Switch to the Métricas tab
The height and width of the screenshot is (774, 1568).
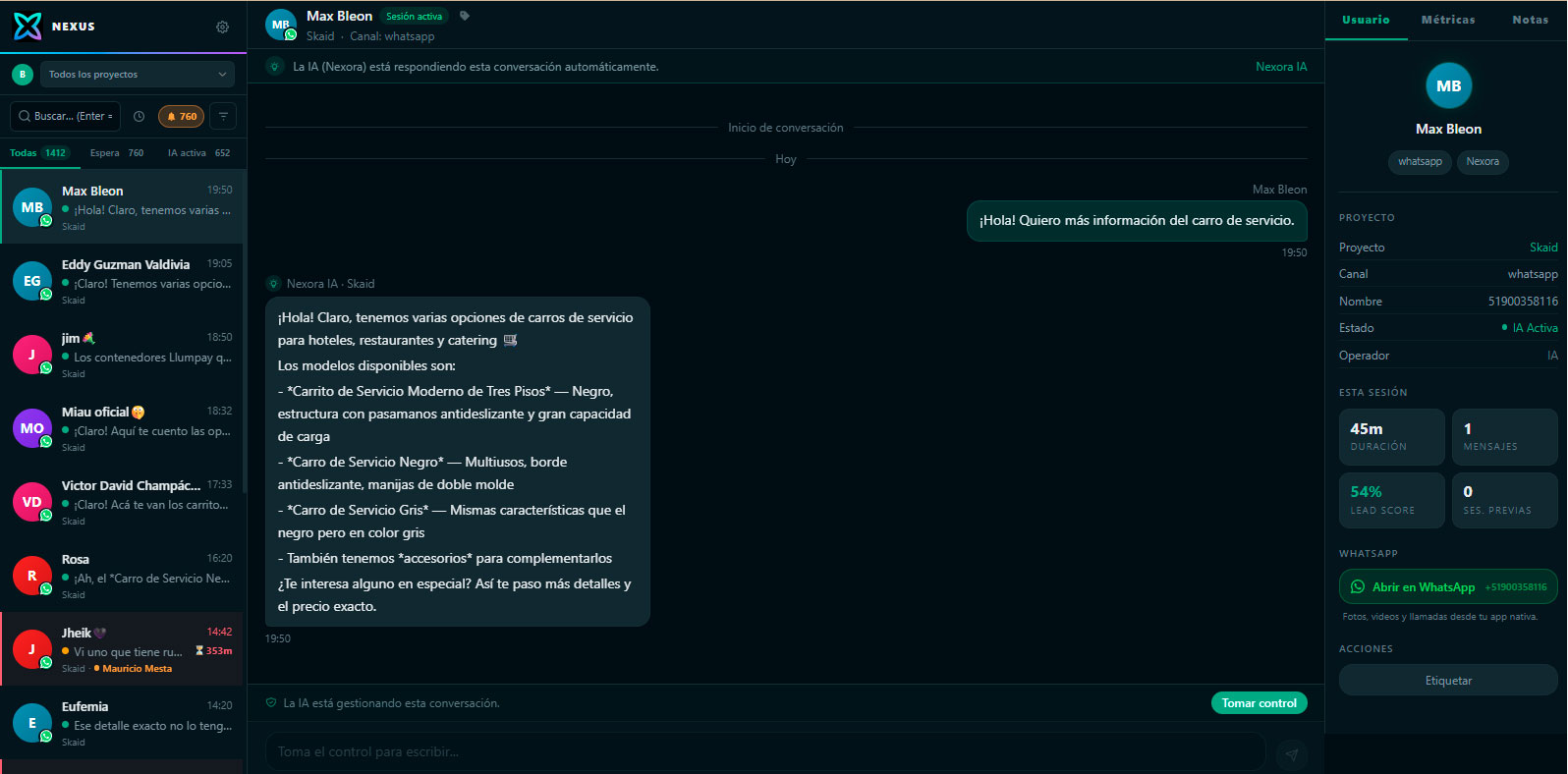(1448, 20)
